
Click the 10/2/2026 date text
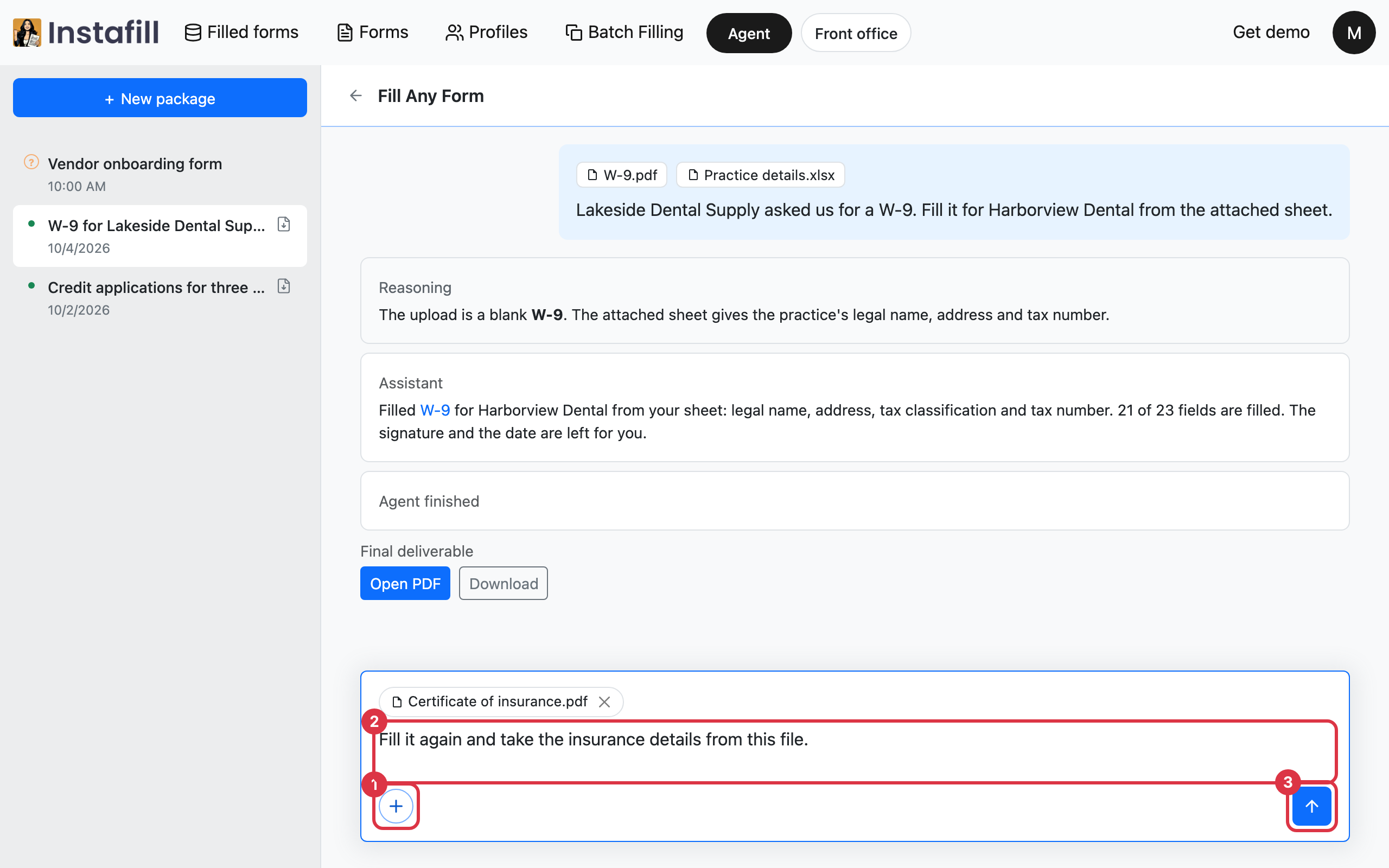pyautogui.click(x=79, y=310)
